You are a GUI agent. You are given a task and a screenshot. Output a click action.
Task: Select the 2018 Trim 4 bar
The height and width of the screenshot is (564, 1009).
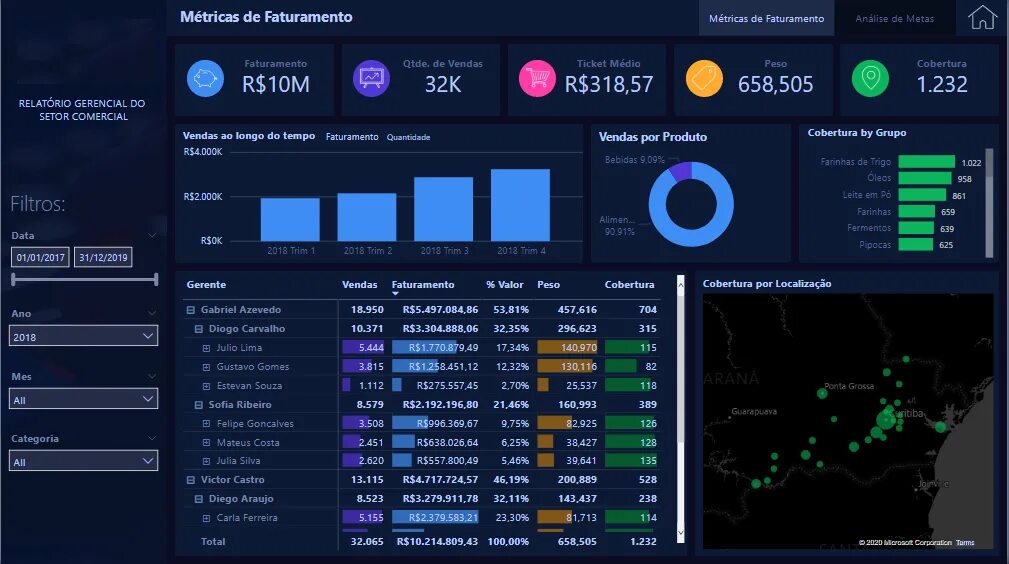point(520,205)
